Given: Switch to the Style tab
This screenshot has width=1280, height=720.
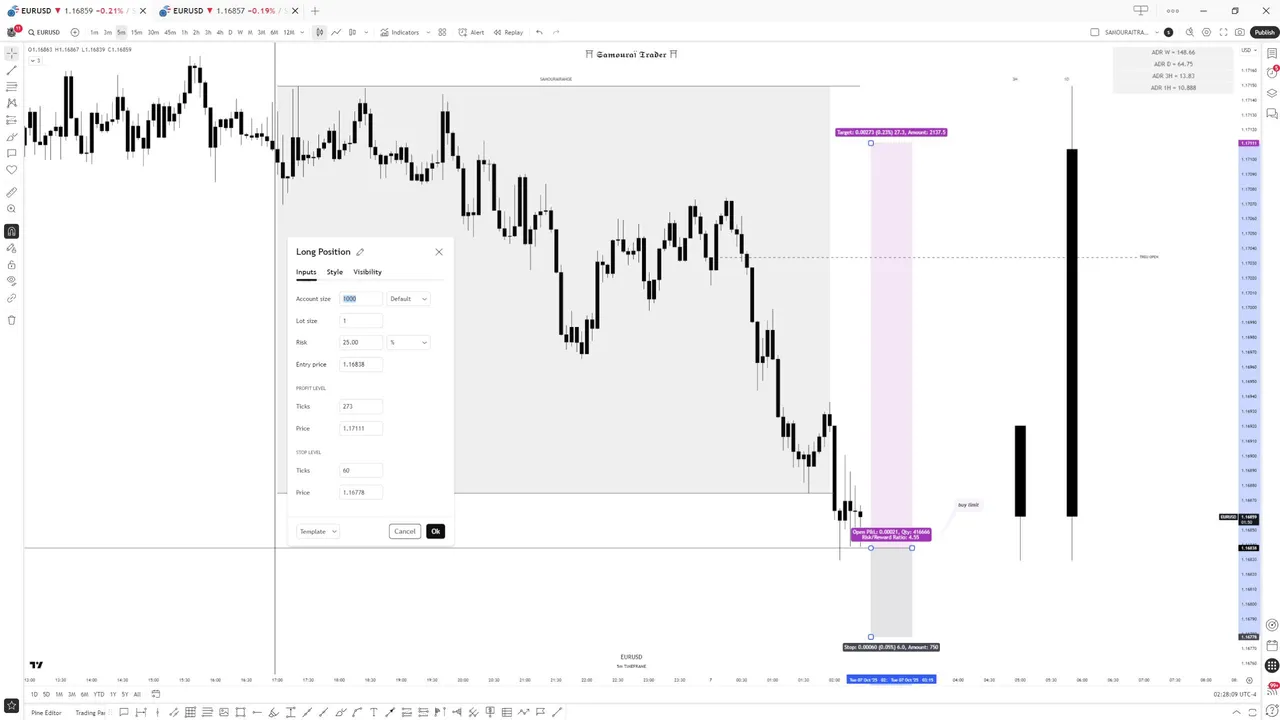Looking at the screenshot, I should [334, 272].
